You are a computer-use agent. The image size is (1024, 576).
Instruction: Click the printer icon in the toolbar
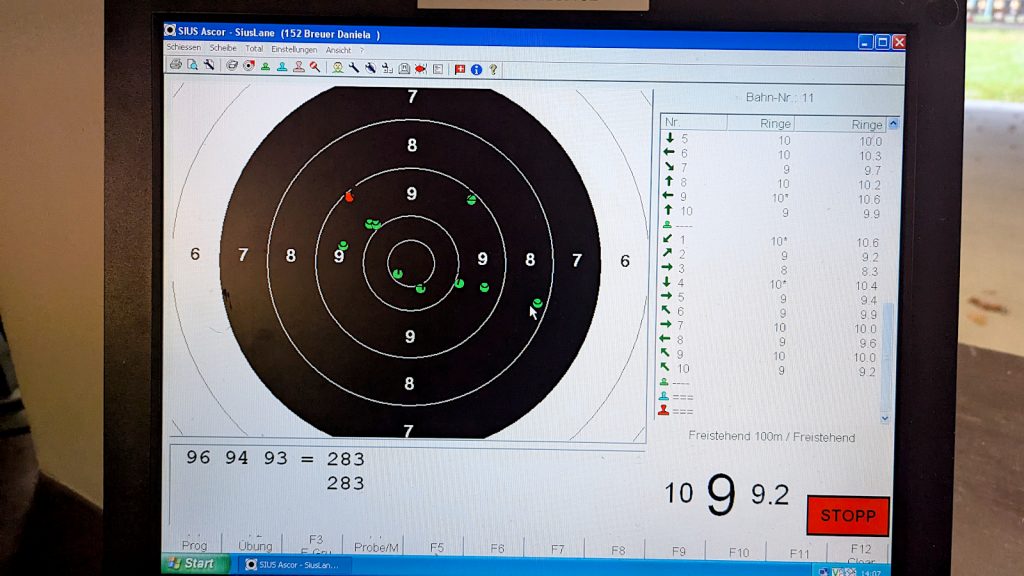[176, 67]
